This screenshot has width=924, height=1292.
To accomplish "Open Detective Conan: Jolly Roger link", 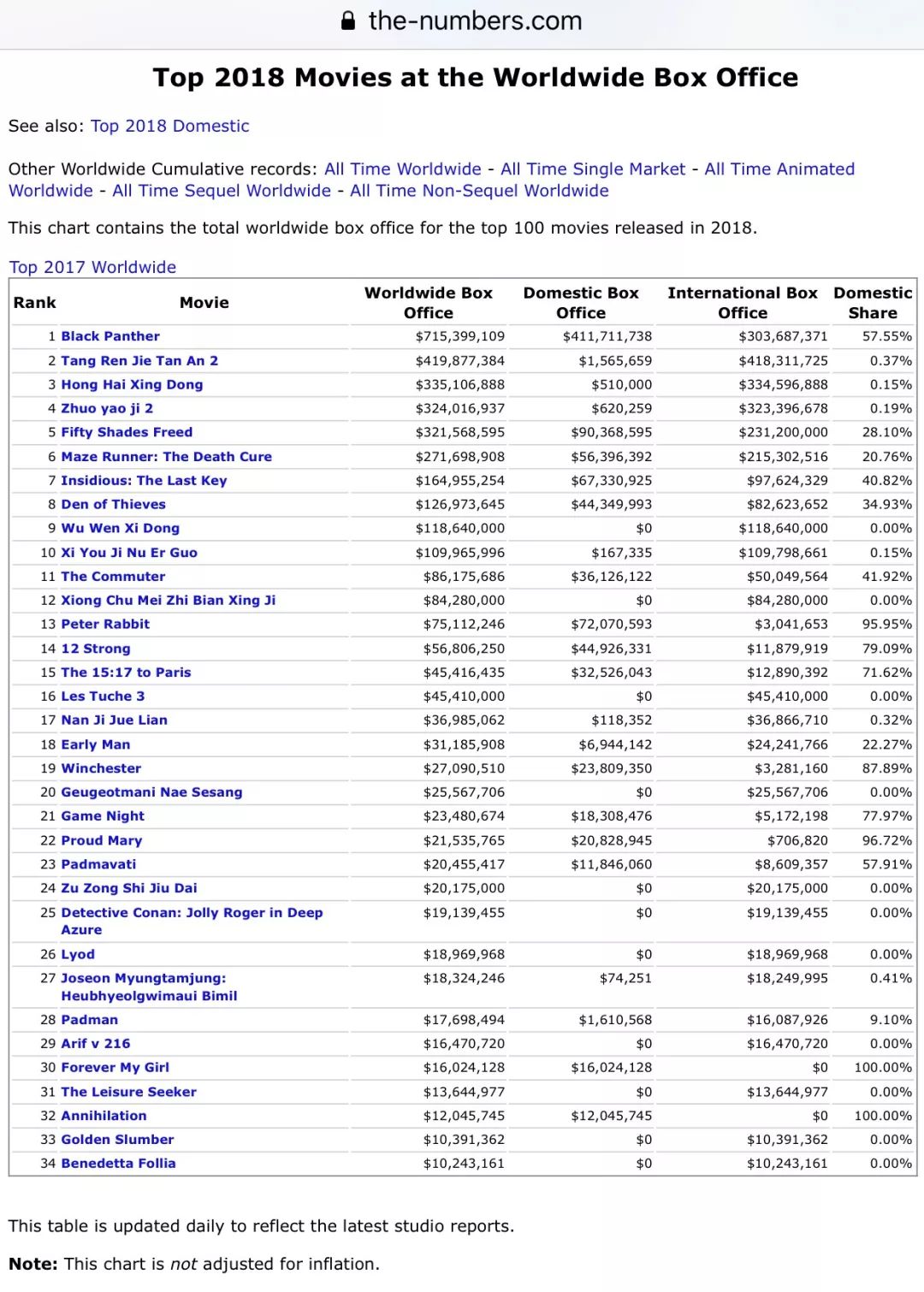I will tap(192, 912).
